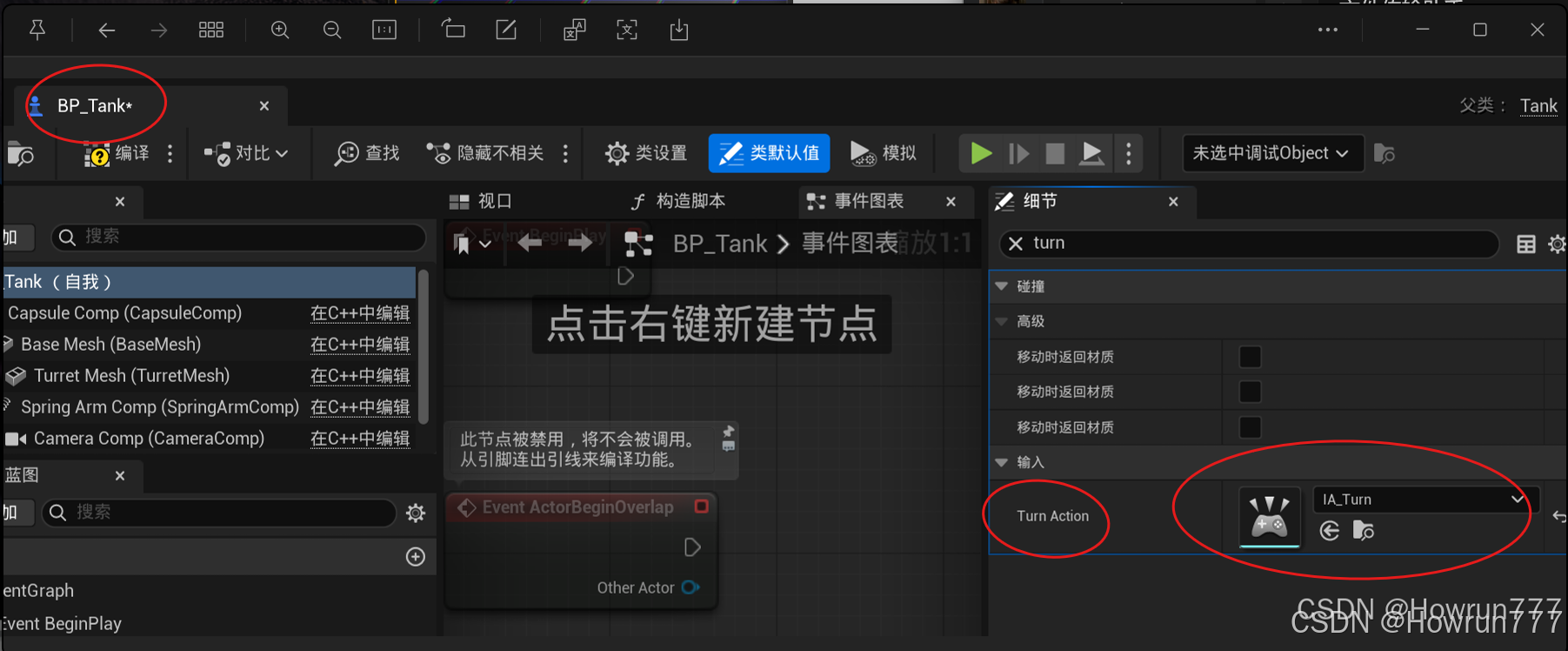Image resolution: width=1568 pixels, height=651 pixels.
Task: Zoom out with the magnifier minus icon
Action: point(332,30)
